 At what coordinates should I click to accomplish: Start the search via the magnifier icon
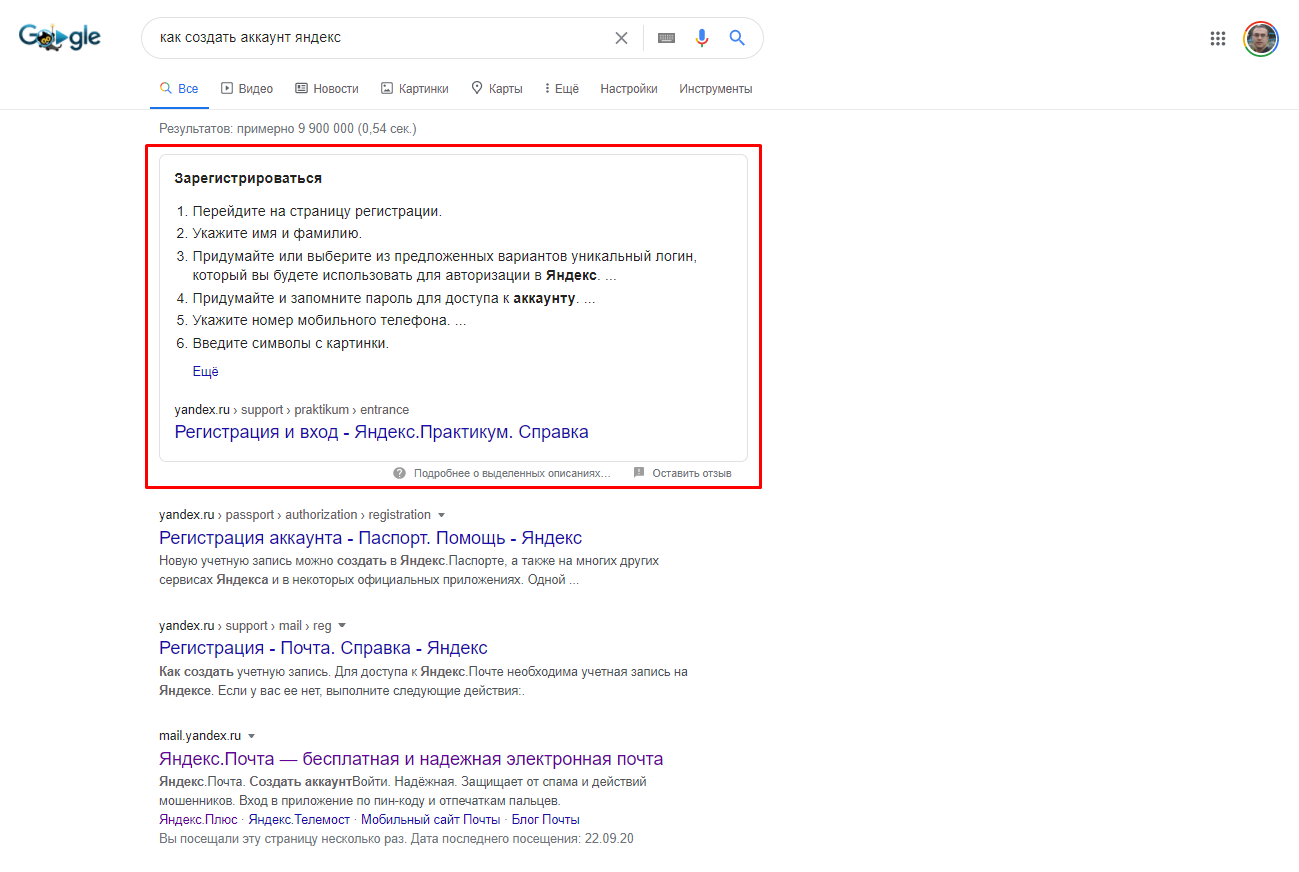coord(737,37)
